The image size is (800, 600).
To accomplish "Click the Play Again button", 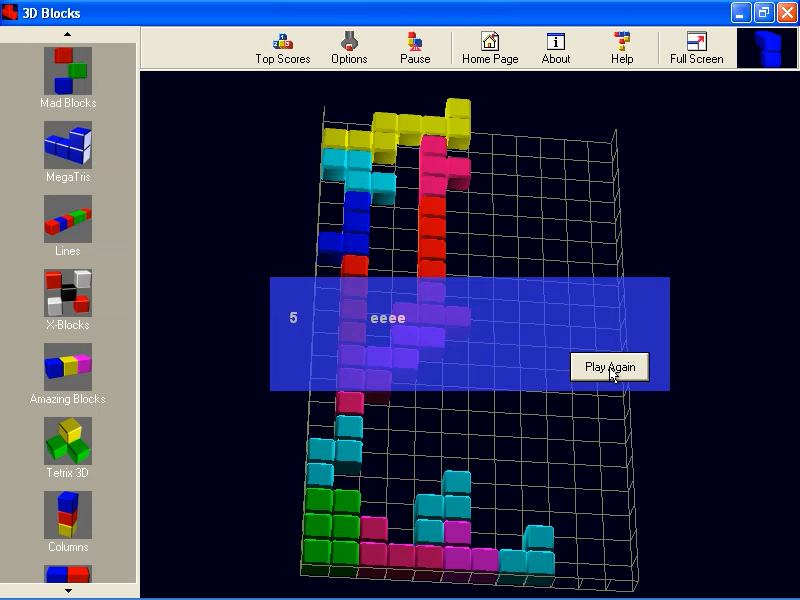I will (609, 367).
